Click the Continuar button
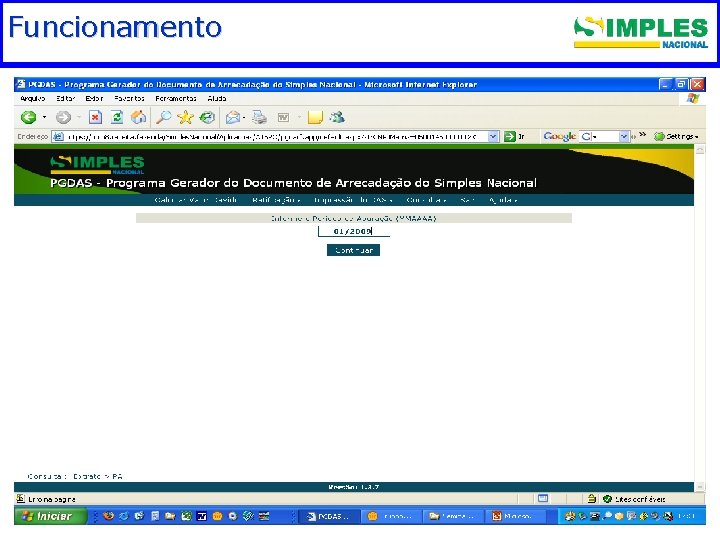This screenshot has height=540, width=720. tap(353, 250)
